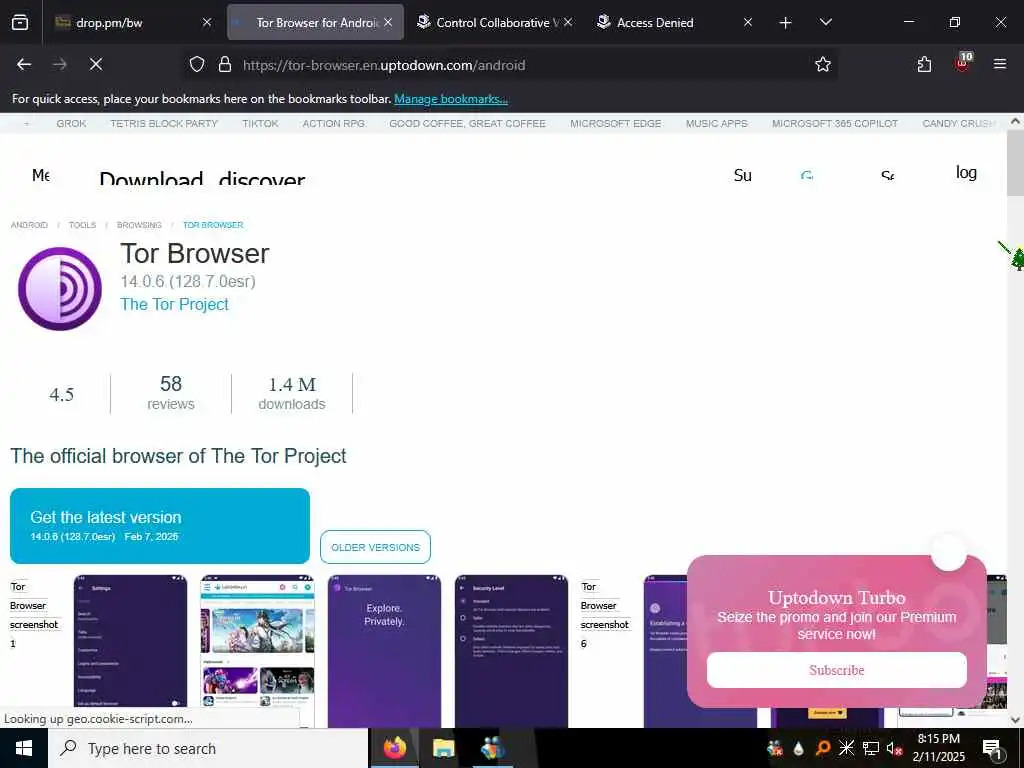The image size is (1024, 768).
Task: Open the dark Settings screenshot thumbnail
Action: pyautogui.click(x=130, y=651)
